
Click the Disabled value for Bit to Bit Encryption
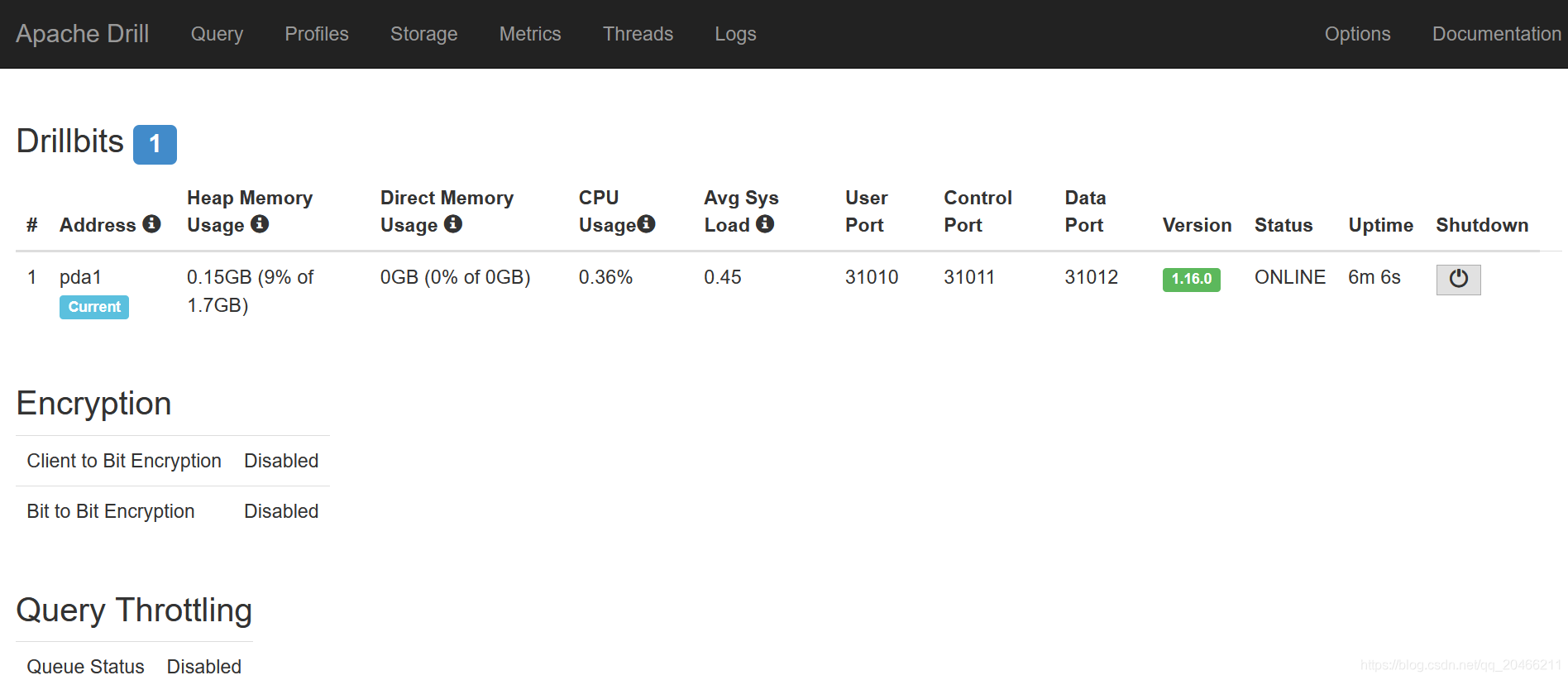281,511
